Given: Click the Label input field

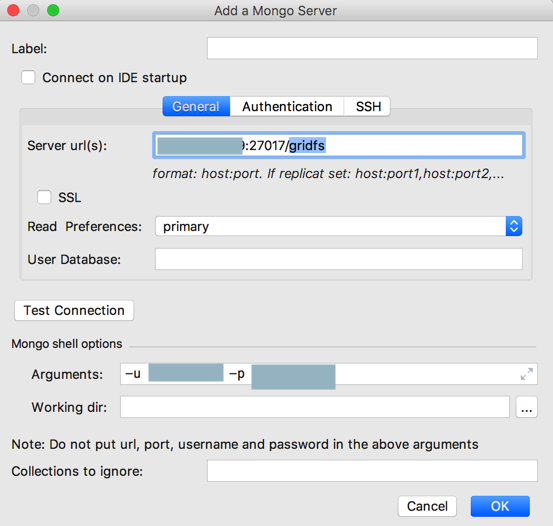Looking at the screenshot, I should tap(372, 48).
